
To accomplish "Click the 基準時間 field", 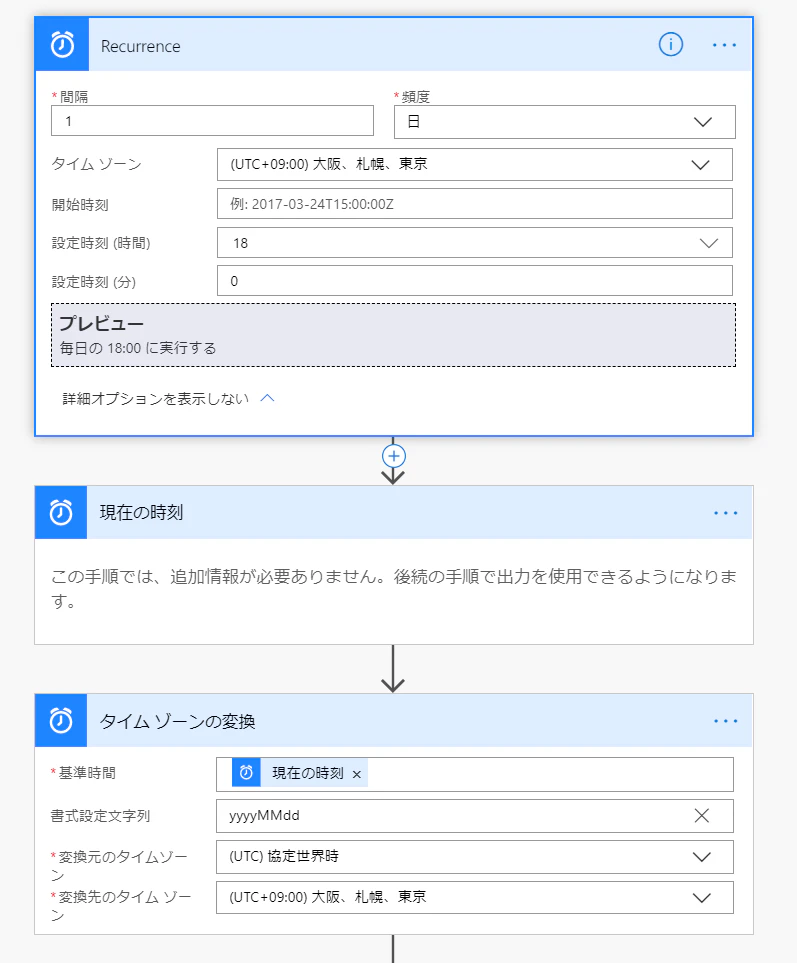I will coord(475,774).
